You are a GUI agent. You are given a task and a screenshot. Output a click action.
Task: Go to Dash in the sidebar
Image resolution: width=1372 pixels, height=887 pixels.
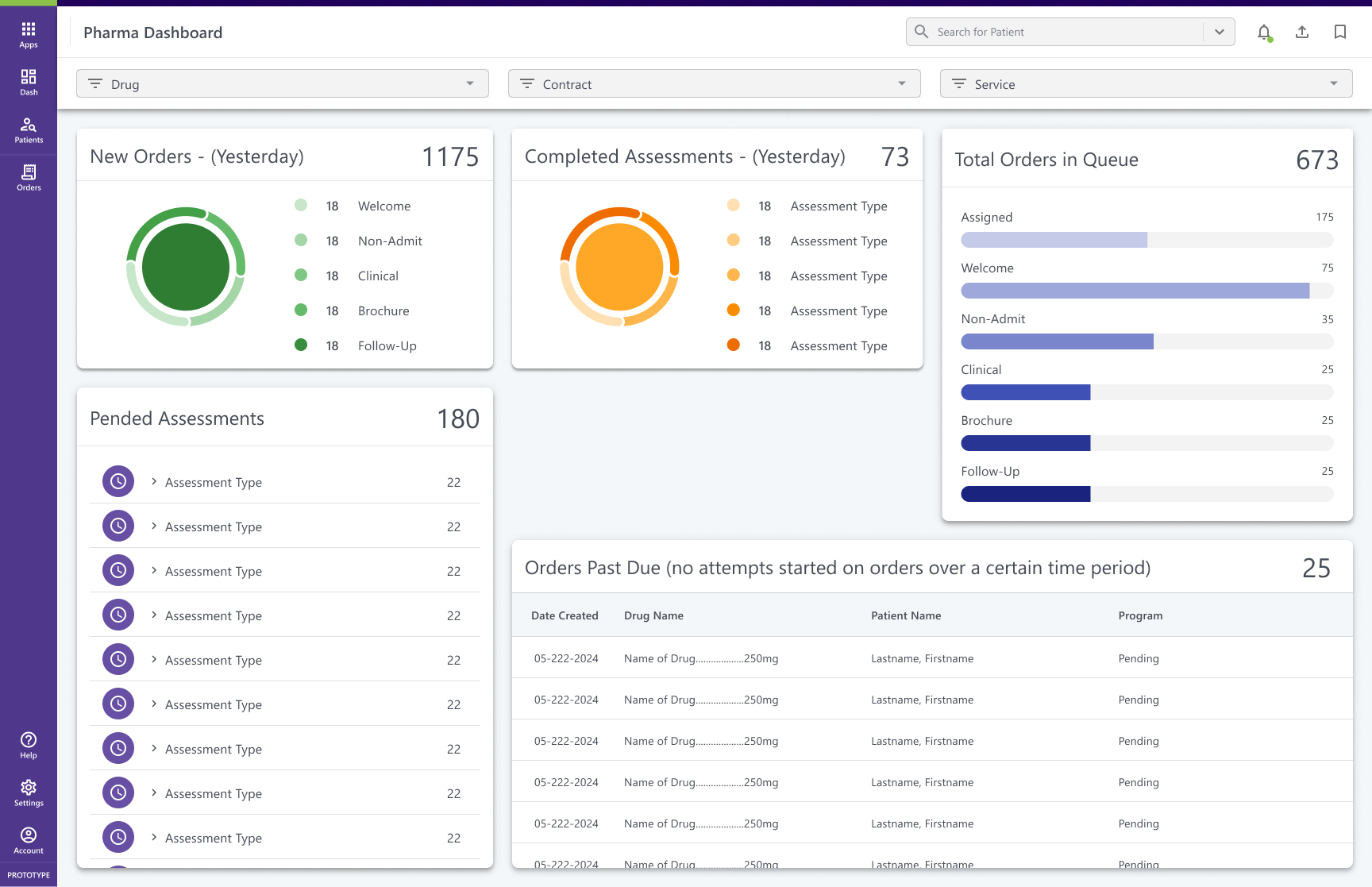click(x=29, y=82)
